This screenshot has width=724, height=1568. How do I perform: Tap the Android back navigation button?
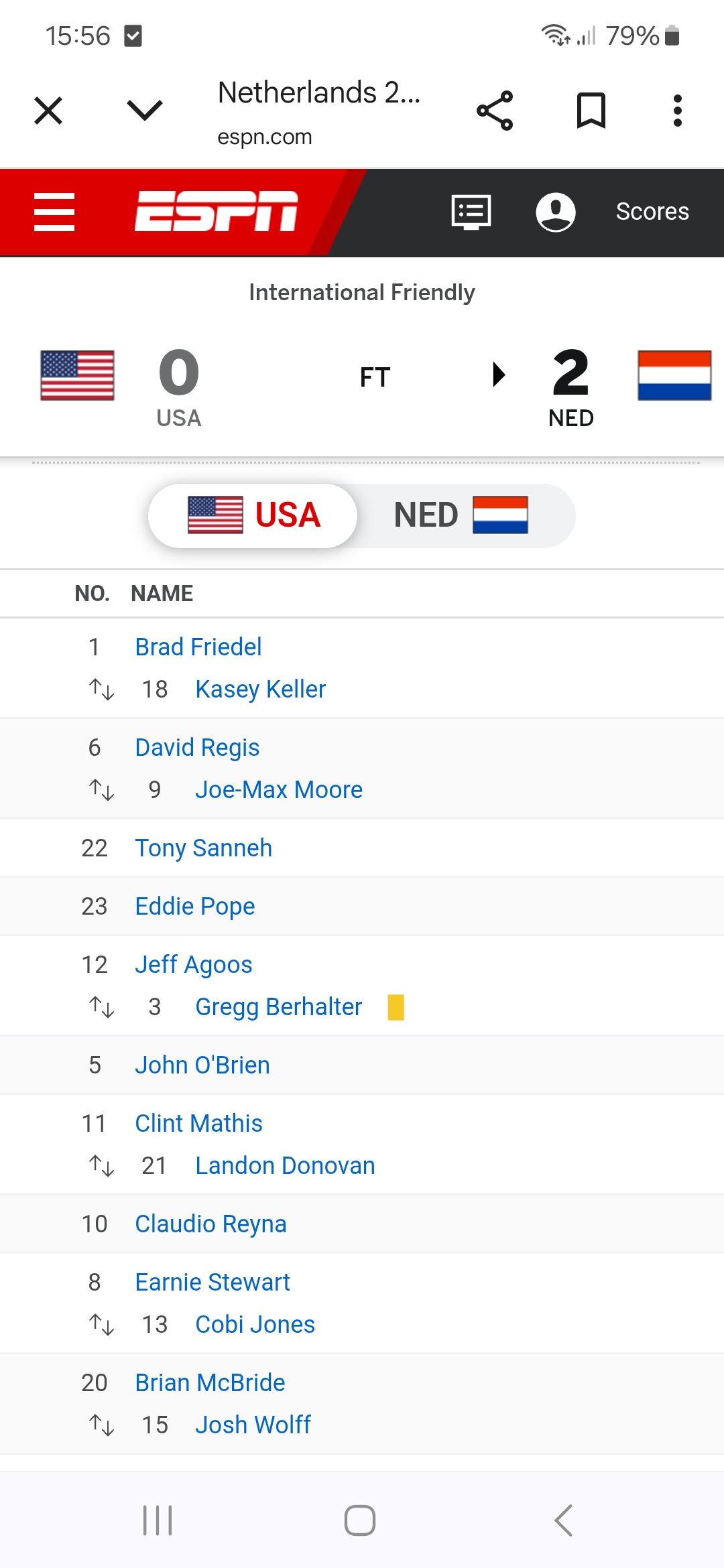[564, 1520]
